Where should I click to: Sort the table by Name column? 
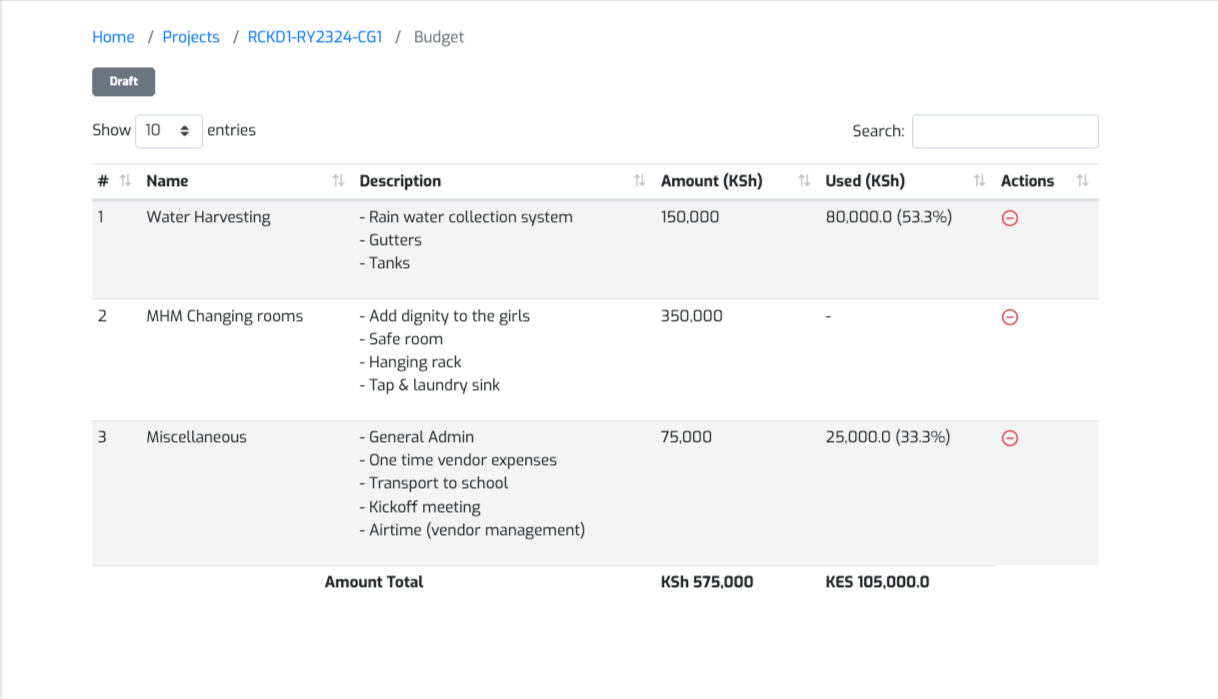point(338,181)
